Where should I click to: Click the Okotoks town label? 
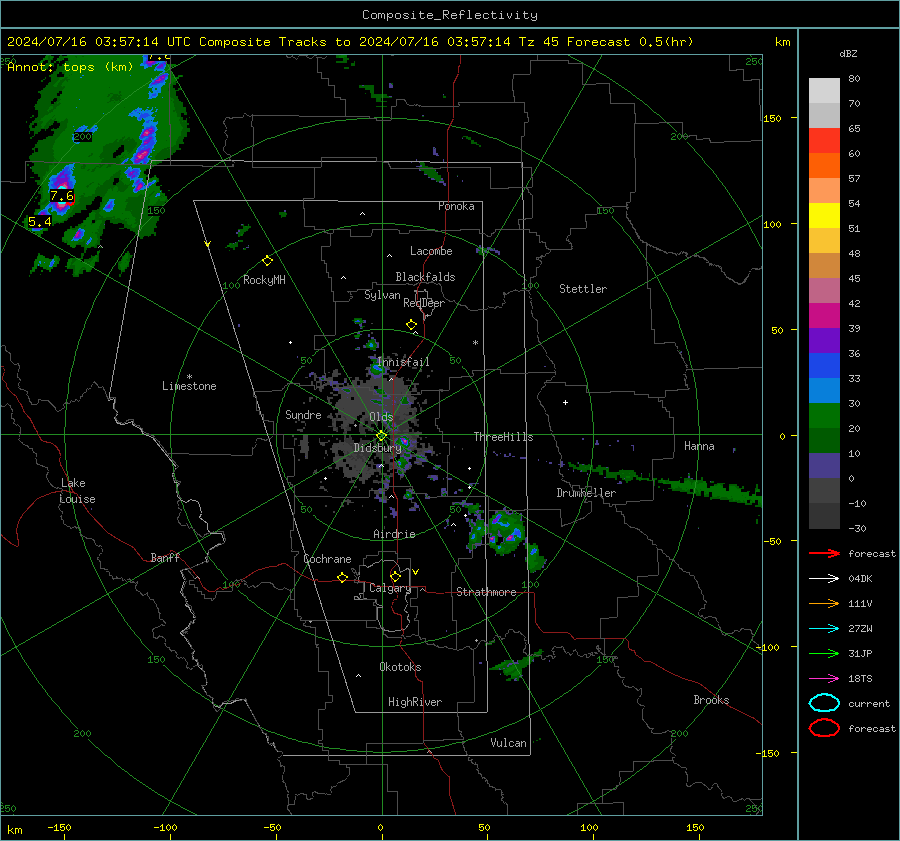[400, 667]
